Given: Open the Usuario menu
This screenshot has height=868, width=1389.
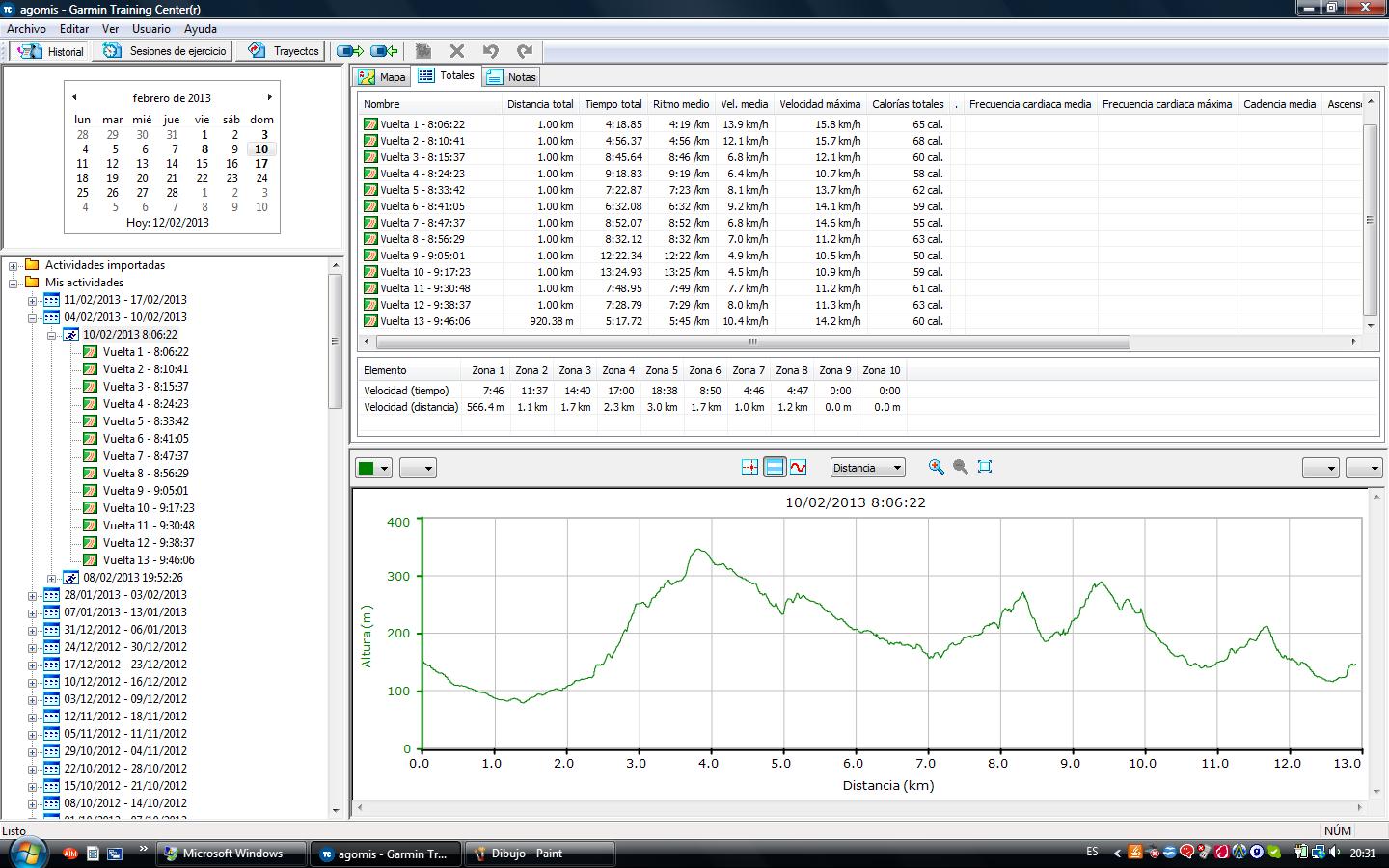Looking at the screenshot, I should (150, 29).
